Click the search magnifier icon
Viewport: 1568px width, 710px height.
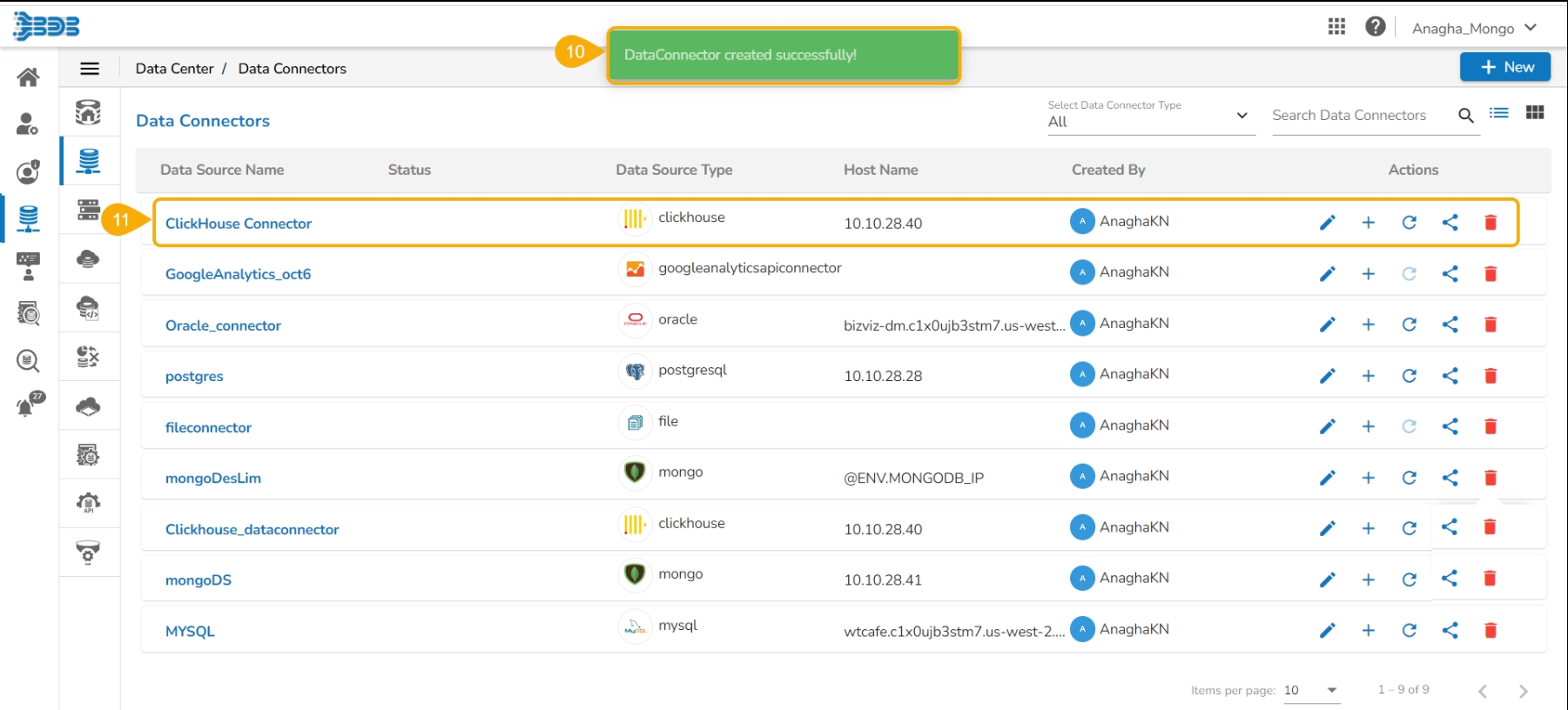pyautogui.click(x=1465, y=116)
